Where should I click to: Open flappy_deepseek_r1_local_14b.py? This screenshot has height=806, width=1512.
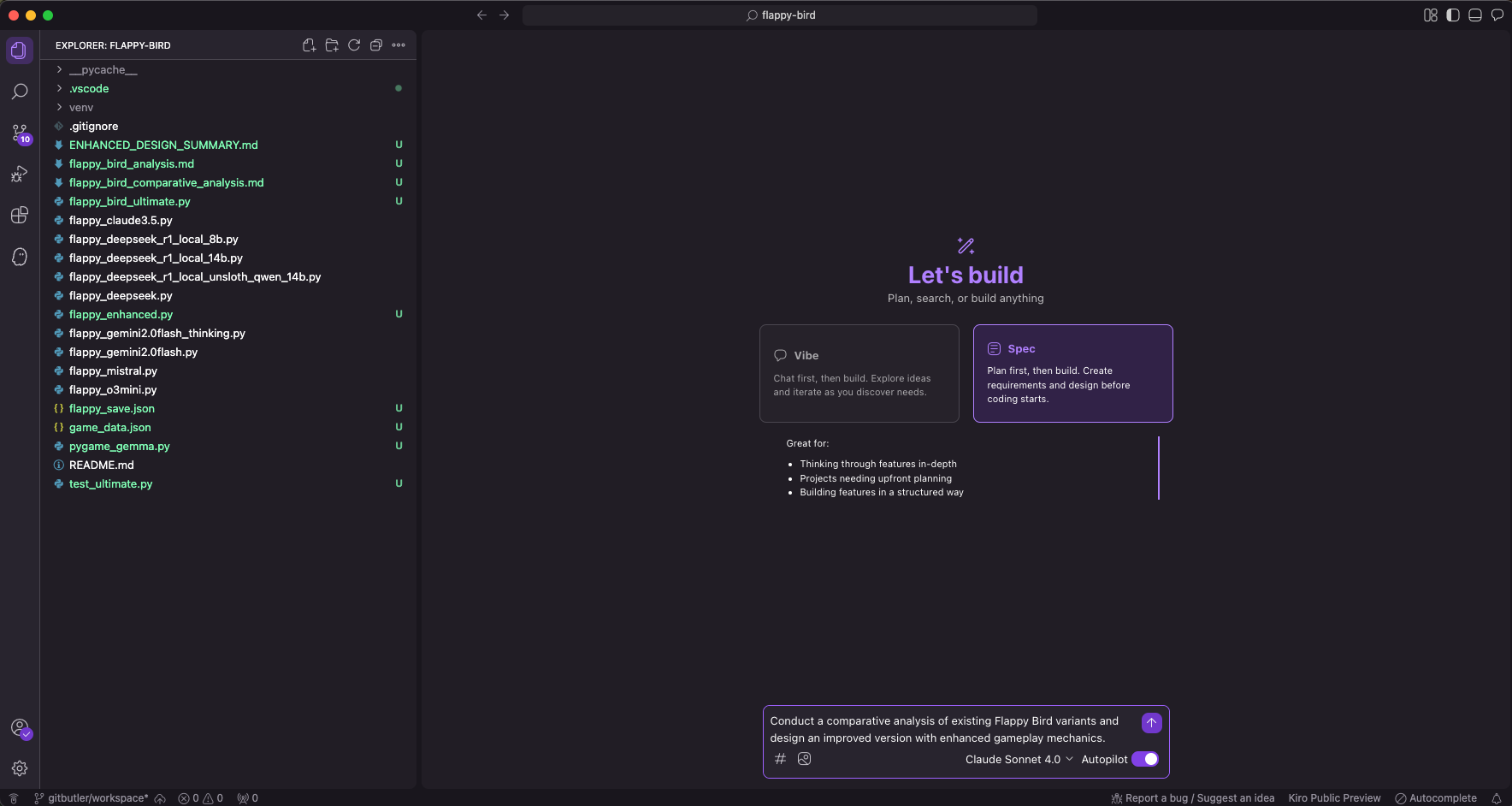228,258
